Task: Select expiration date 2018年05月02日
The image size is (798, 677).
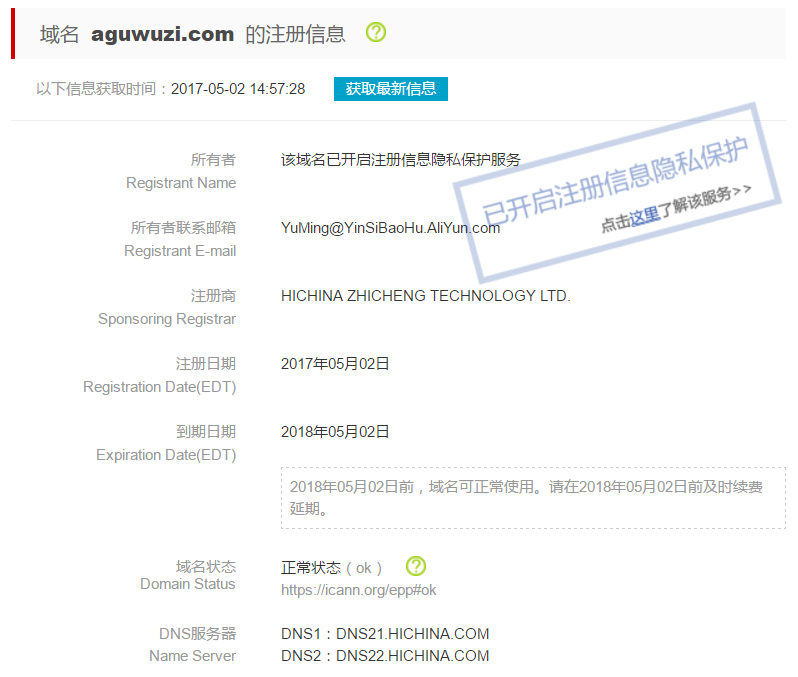Action: click(x=335, y=432)
